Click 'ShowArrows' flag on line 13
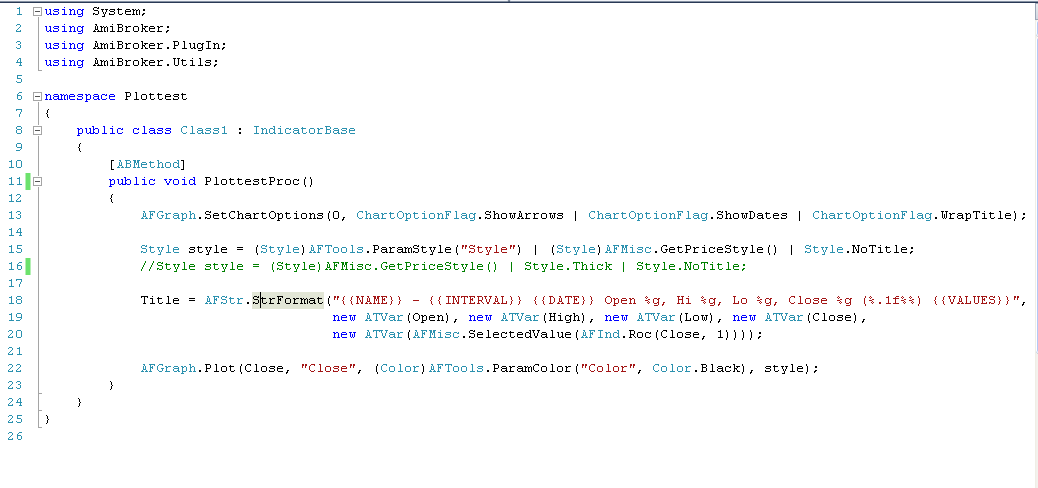Screen dimensions: 1038x488 [524, 215]
